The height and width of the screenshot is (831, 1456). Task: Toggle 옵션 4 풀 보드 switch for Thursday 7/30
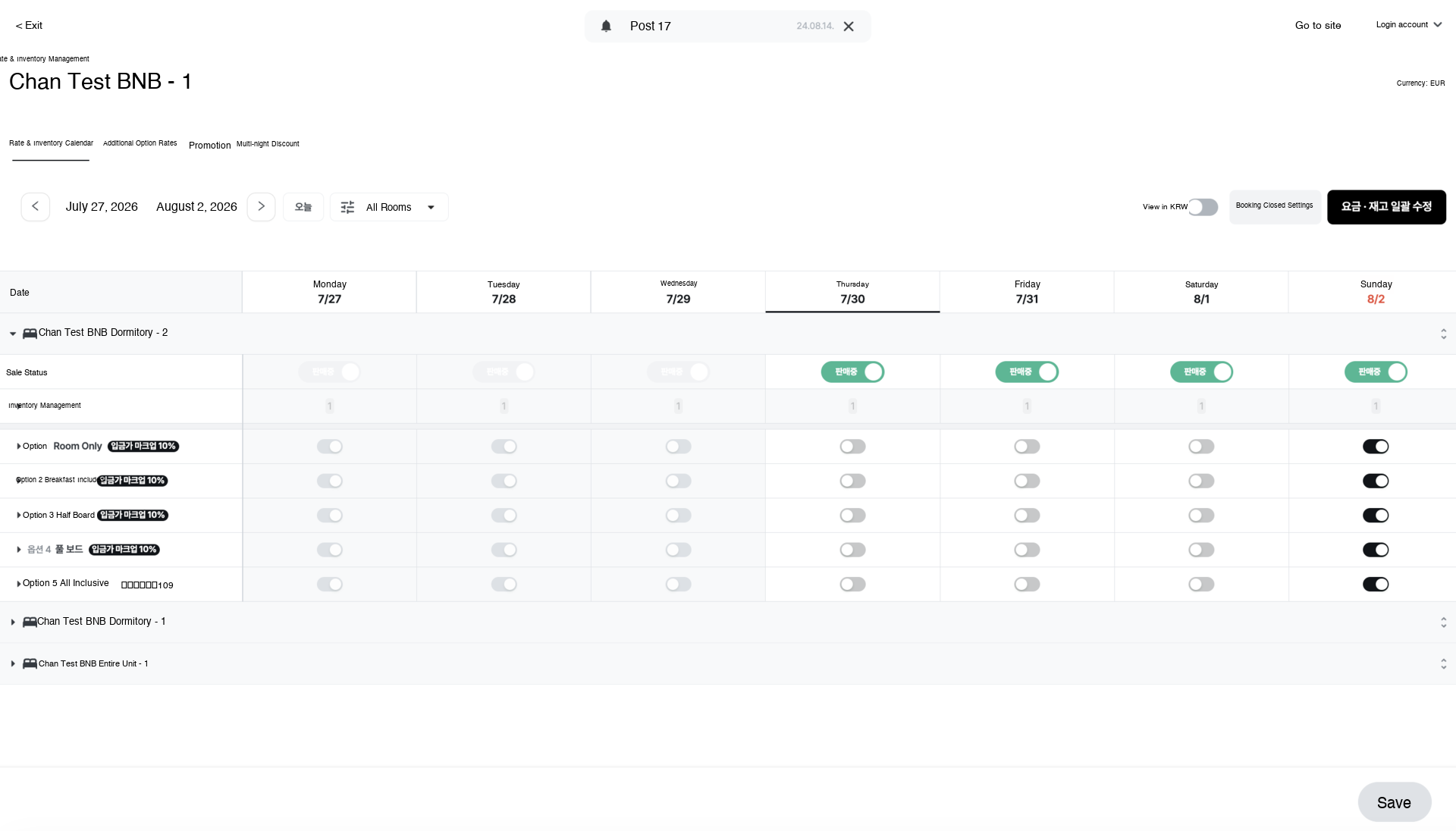click(x=852, y=550)
